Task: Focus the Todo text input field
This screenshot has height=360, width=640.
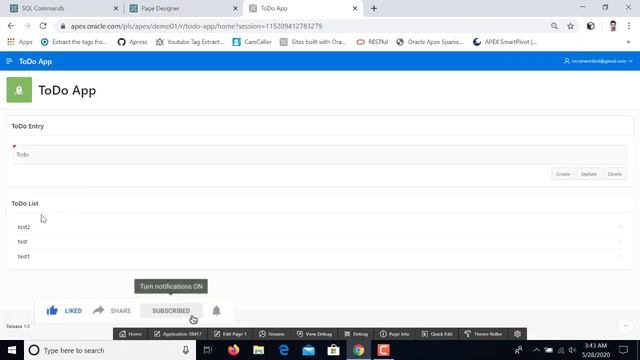Action: [319, 155]
